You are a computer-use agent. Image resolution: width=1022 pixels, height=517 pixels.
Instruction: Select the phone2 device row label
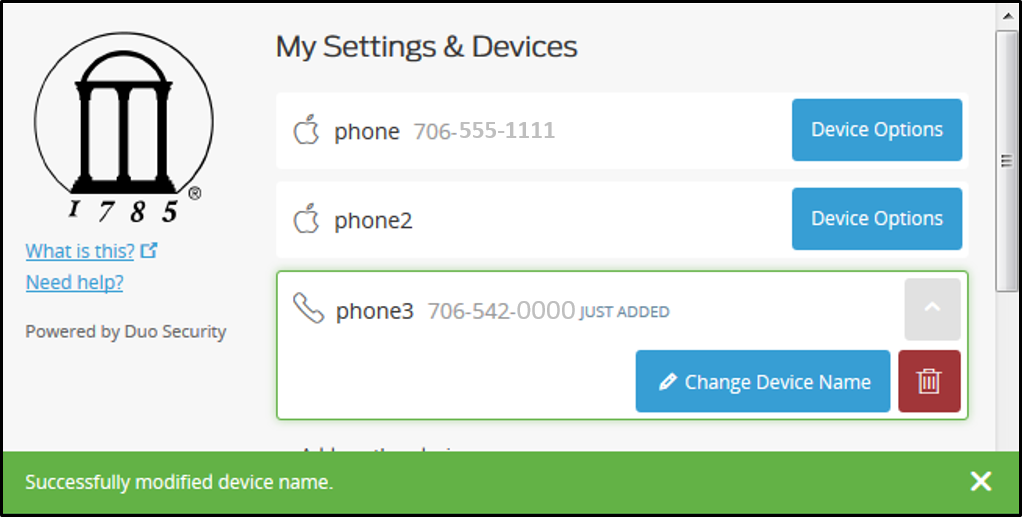click(373, 220)
